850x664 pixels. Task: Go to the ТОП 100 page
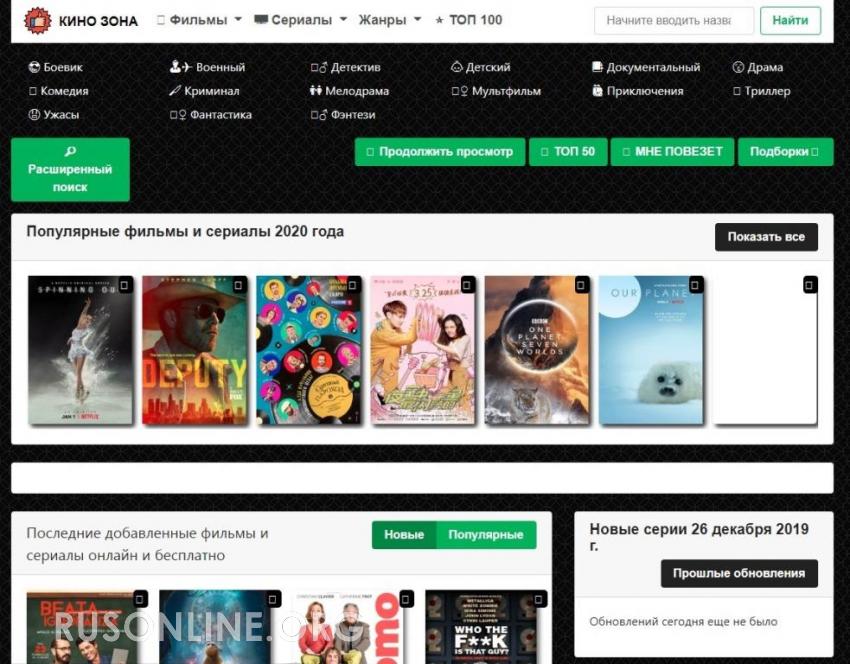(x=469, y=20)
